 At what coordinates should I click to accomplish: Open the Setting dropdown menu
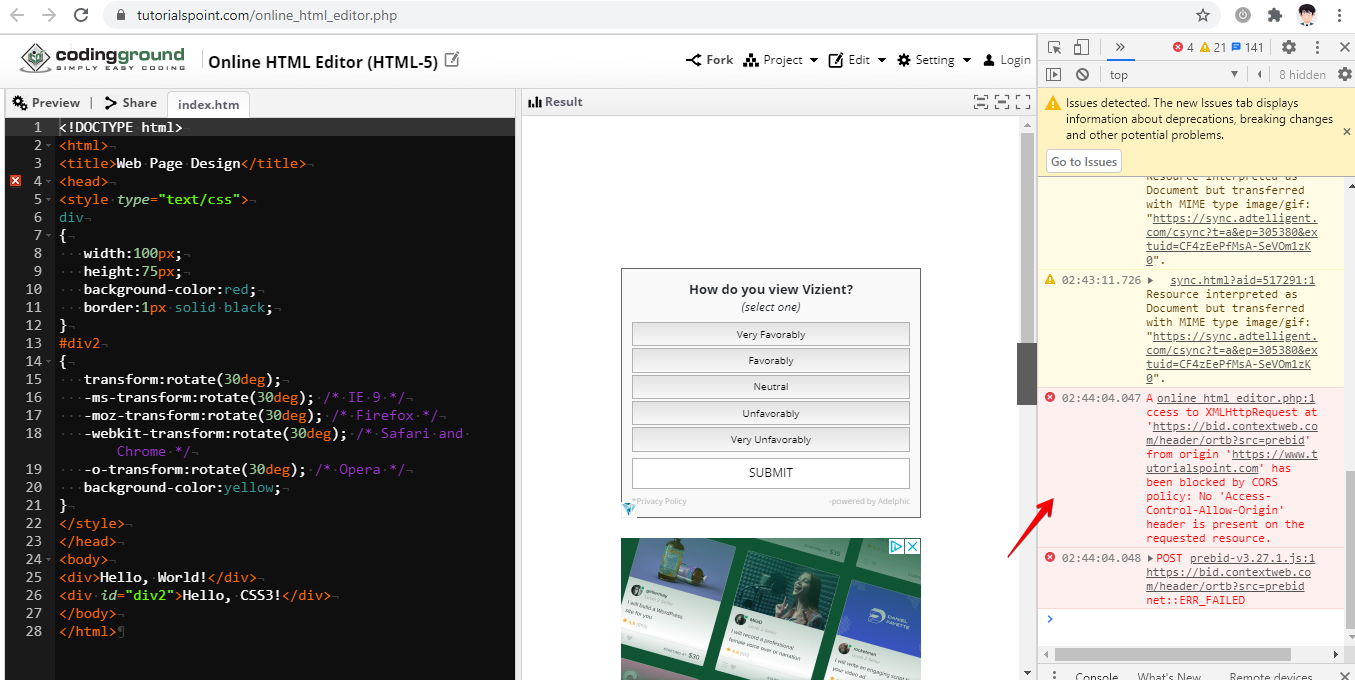(934, 60)
